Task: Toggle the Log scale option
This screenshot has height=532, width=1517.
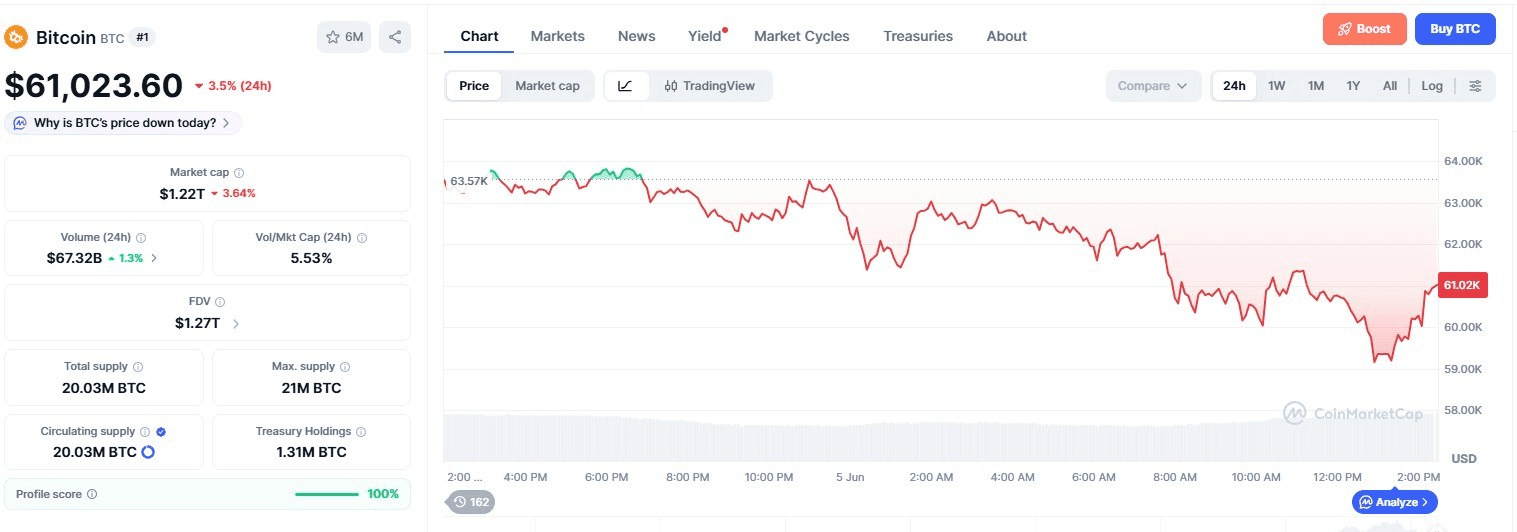Action: click(x=1432, y=86)
